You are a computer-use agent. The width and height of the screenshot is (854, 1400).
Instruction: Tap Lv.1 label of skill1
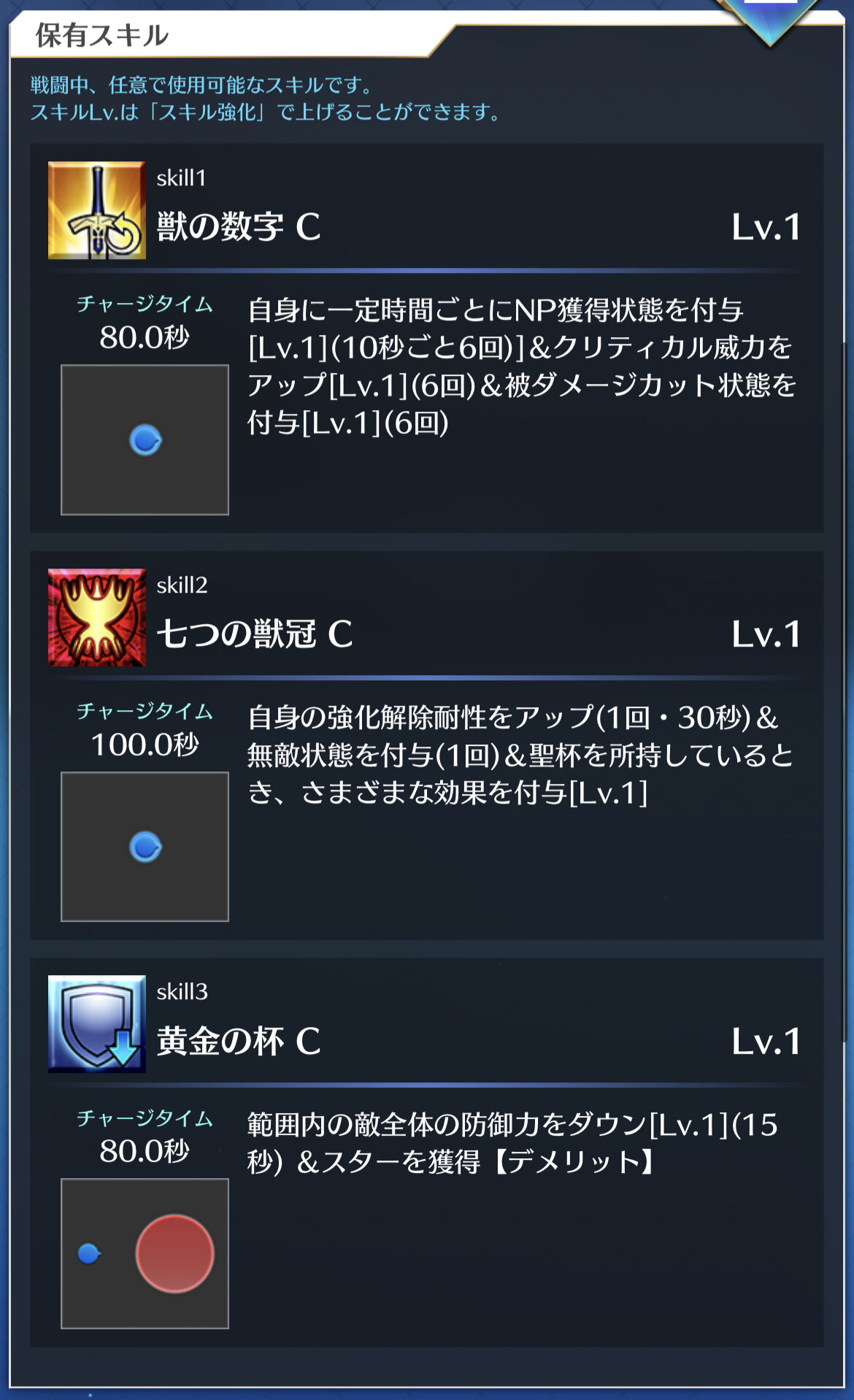pyautogui.click(x=766, y=227)
